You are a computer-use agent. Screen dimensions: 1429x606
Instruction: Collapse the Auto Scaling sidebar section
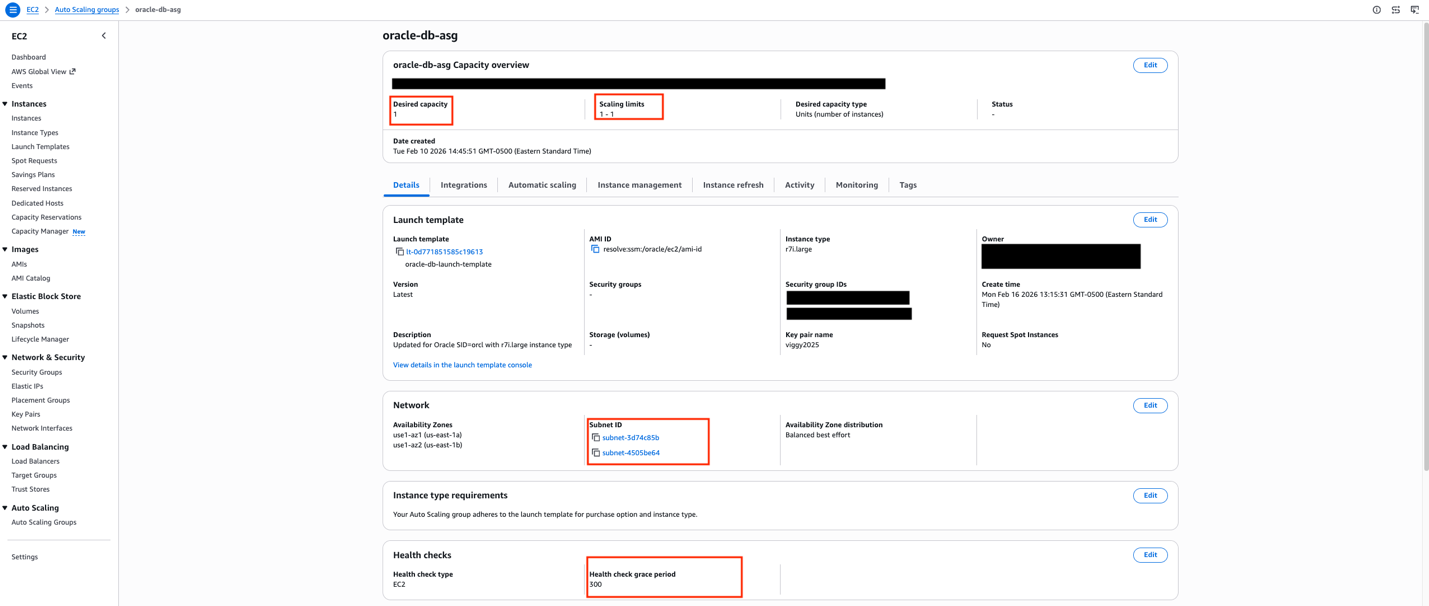pyautogui.click(x=5, y=508)
